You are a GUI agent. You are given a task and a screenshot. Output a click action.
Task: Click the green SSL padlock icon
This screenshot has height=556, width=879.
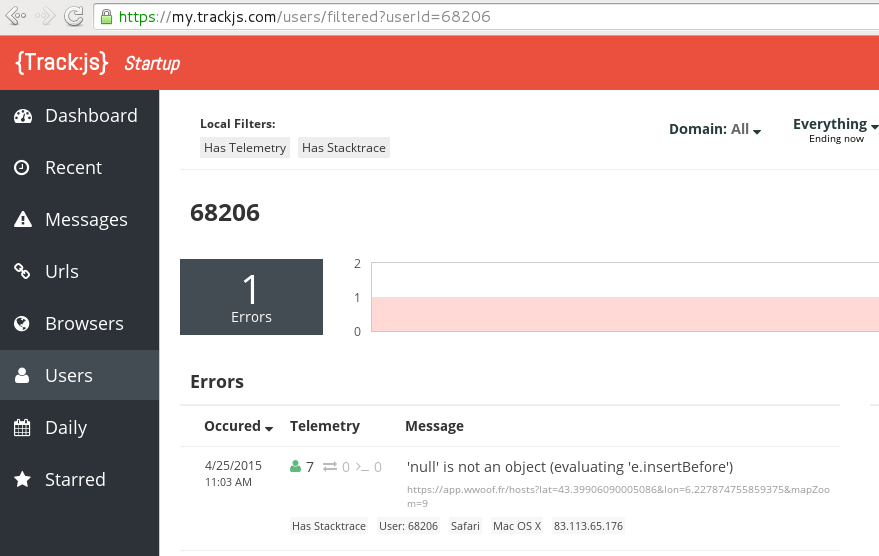[106, 17]
